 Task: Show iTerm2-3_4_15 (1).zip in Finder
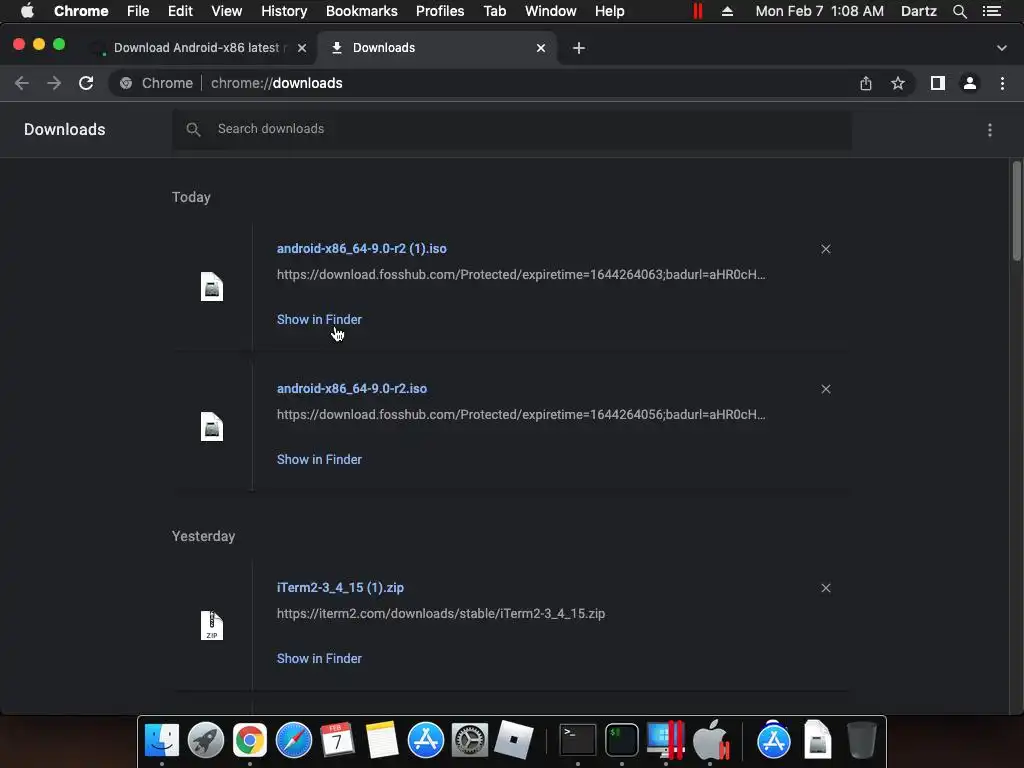[319, 658]
